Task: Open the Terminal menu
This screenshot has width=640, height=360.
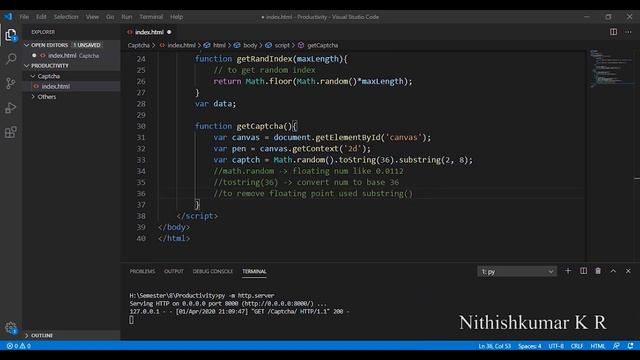Action: [x=151, y=17]
